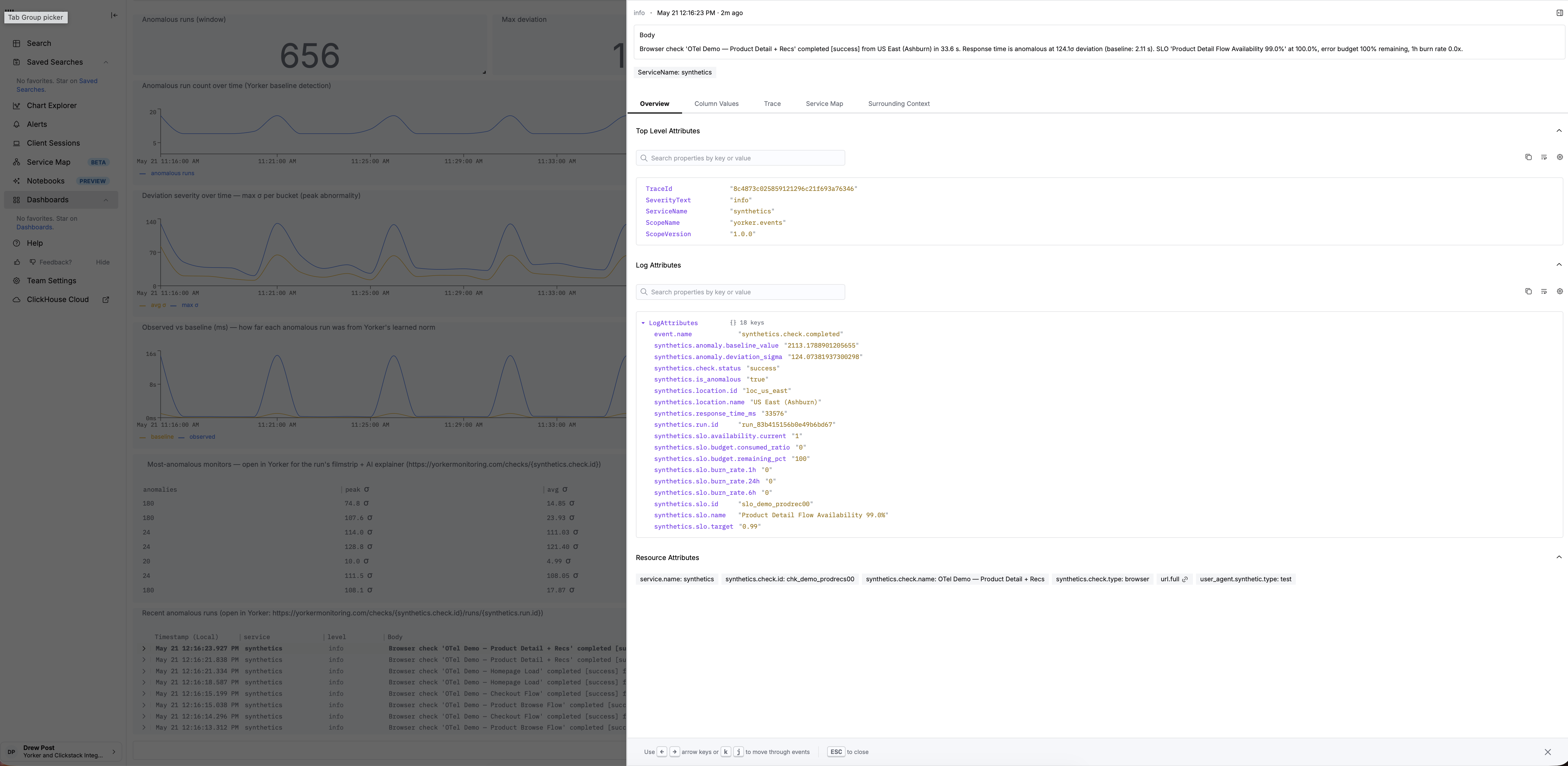Open Top Level Attributes viewer settings gear
1568x766 pixels.
point(1559,157)
